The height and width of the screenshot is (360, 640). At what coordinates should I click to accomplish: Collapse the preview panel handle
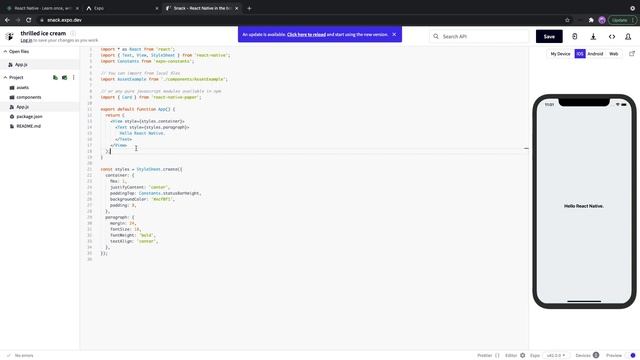(x=526, y=149)
